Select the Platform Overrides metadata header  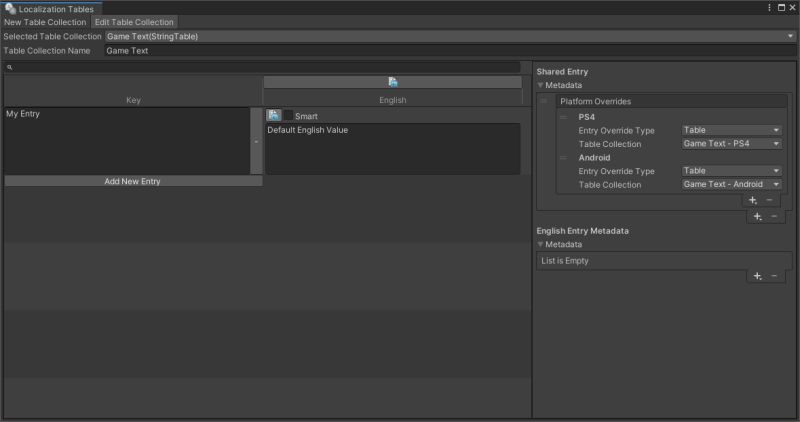pos(671,102)
